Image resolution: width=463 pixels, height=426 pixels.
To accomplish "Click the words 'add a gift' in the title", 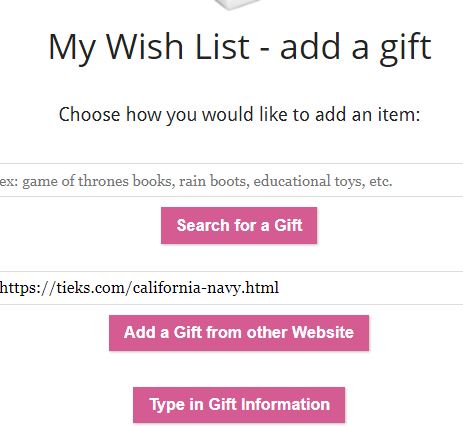I will (356, 48).
